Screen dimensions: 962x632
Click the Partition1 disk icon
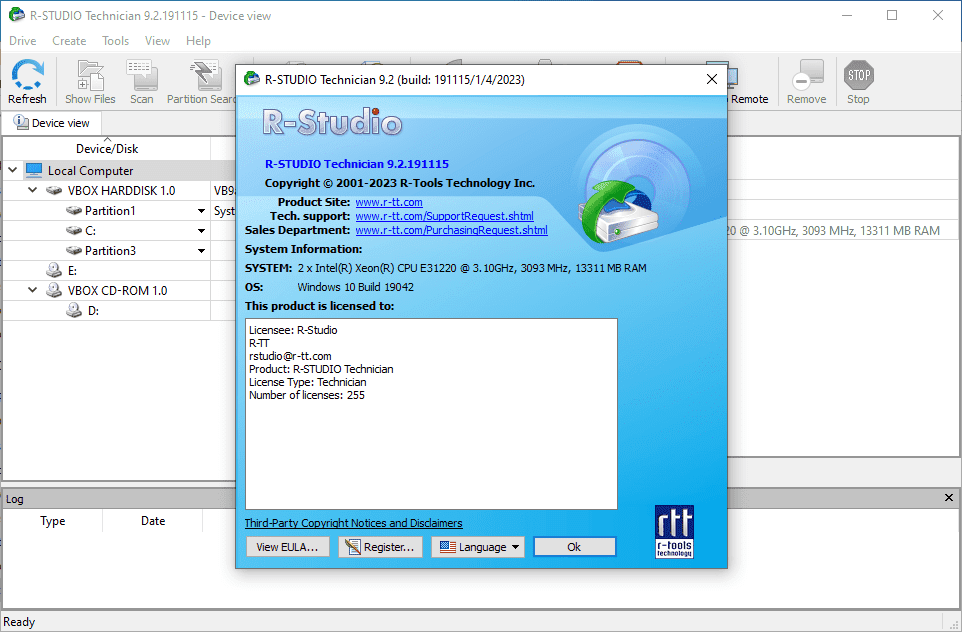(74, 211)
